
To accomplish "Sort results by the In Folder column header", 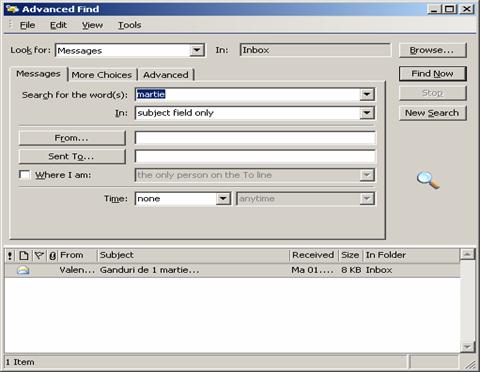I will (x=412, y=256).
